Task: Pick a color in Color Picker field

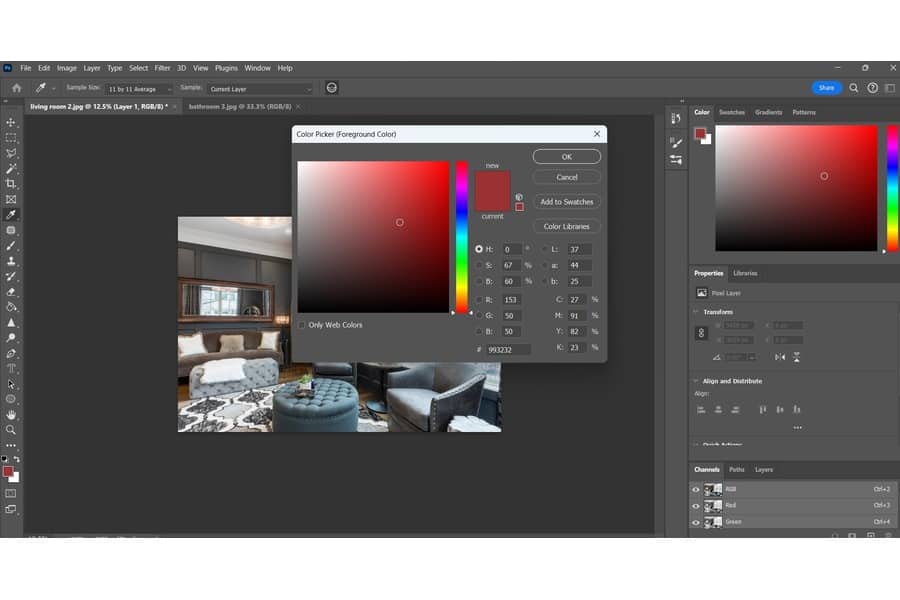Action: pyautogui.click(x=373, y=237)
